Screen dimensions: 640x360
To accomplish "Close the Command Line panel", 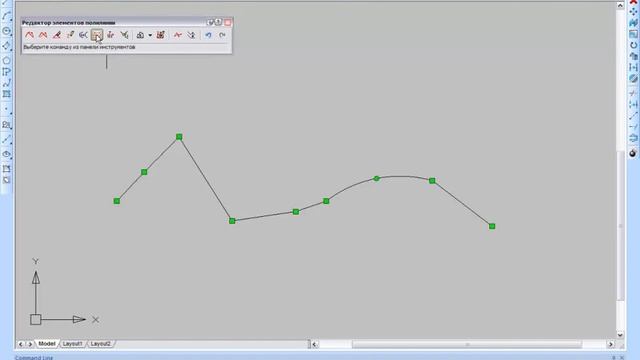I will (x=622, y=358).
